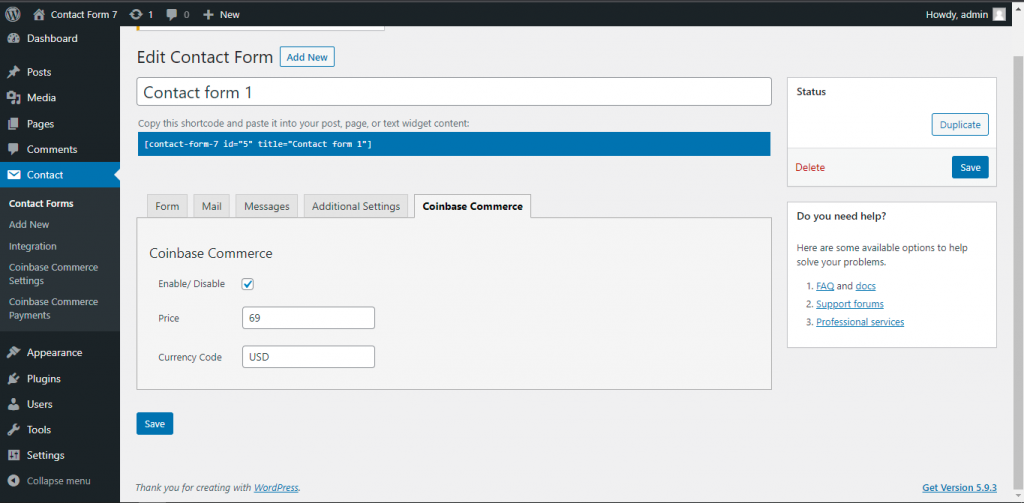1024x503 pixels.
Task: Click the WordPress logo icon
Action: point(13,14)
